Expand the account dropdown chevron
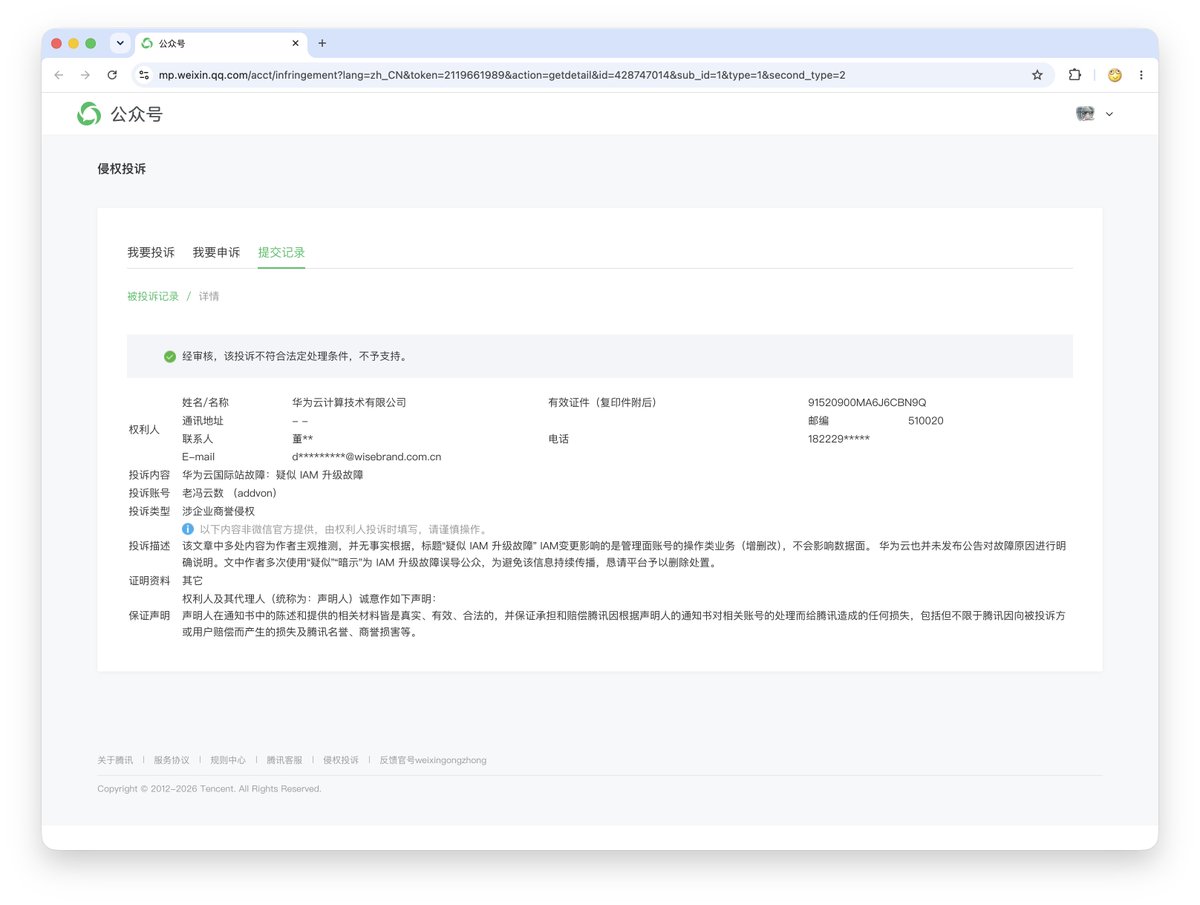Image resolution: width=1200 pixels, height=905 pixels. coord(1109,115)
